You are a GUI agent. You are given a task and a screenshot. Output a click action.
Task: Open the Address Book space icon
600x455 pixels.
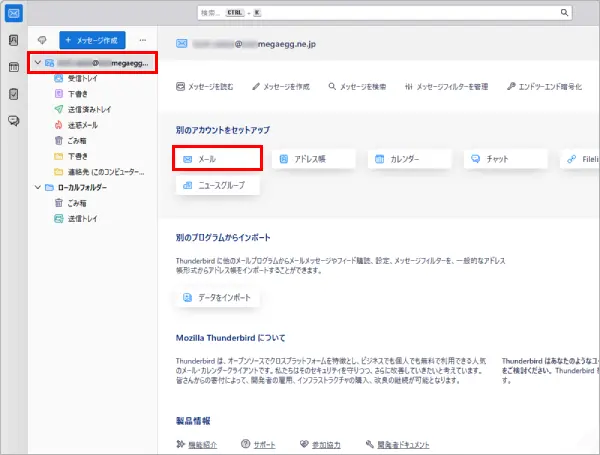click(14, 40)
